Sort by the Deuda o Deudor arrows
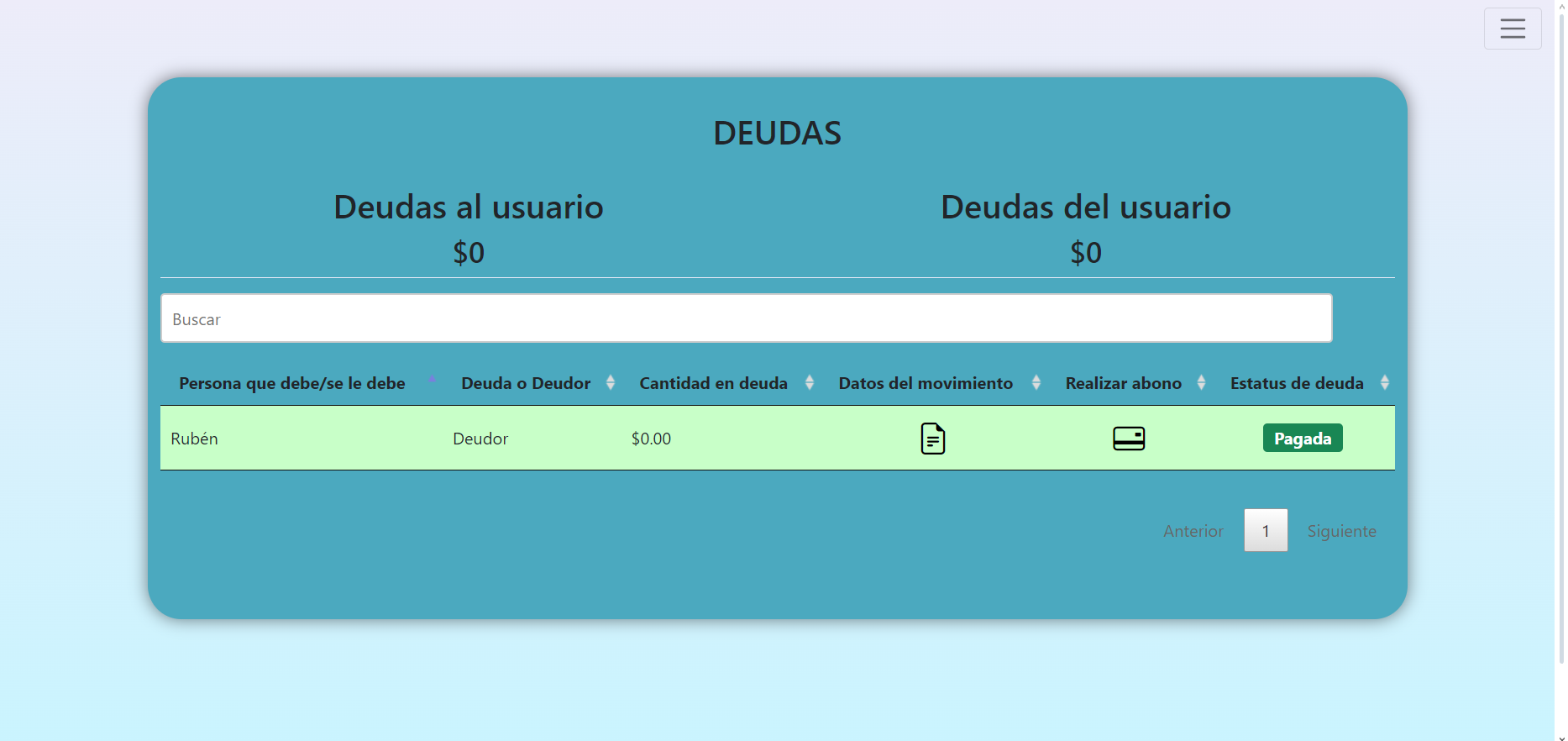The width and height of the screenshot is (1568, 741). [611, 383]
